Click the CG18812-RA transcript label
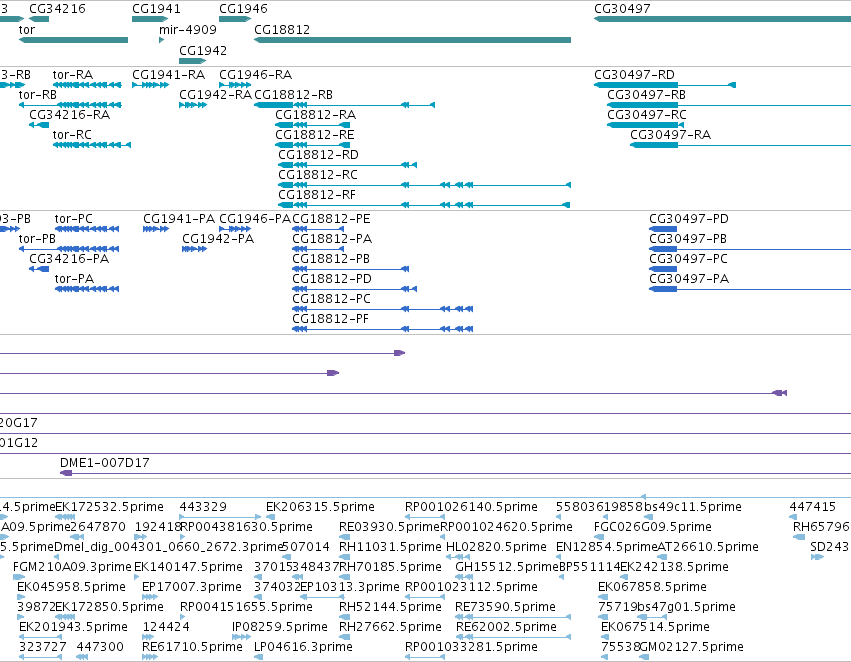The image size is (851, 662). click(x=315, y=115)
